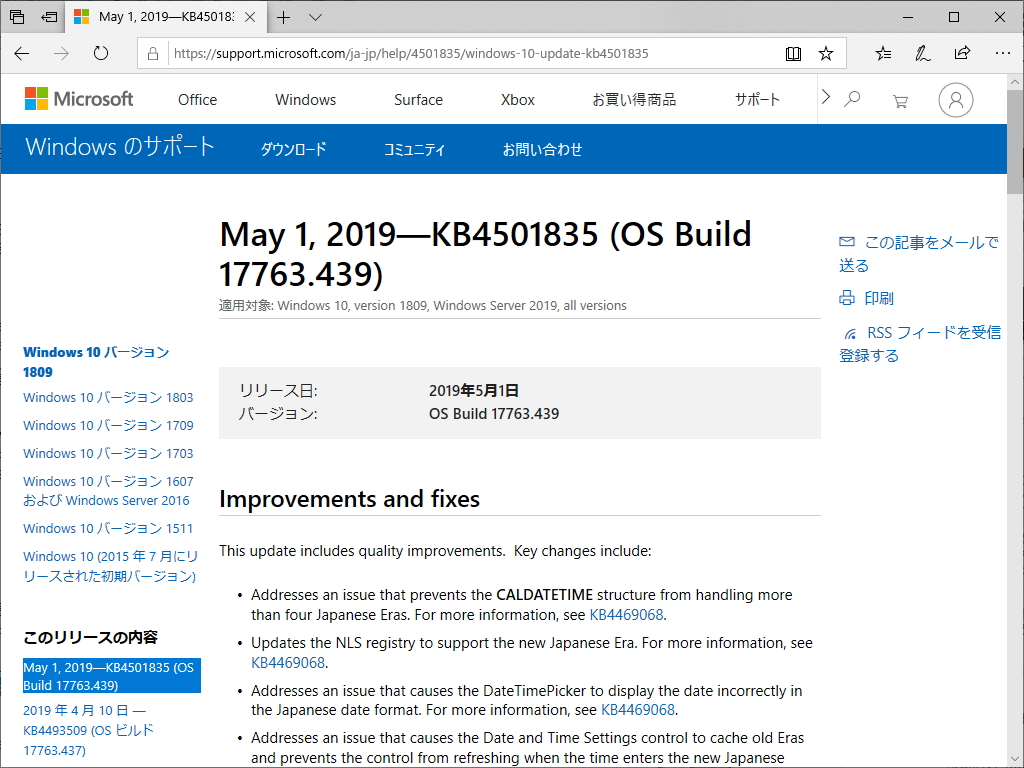1024x768 pixels.
Task: Click RSS フィードを受信登録する link
Action: pos(920,344)
